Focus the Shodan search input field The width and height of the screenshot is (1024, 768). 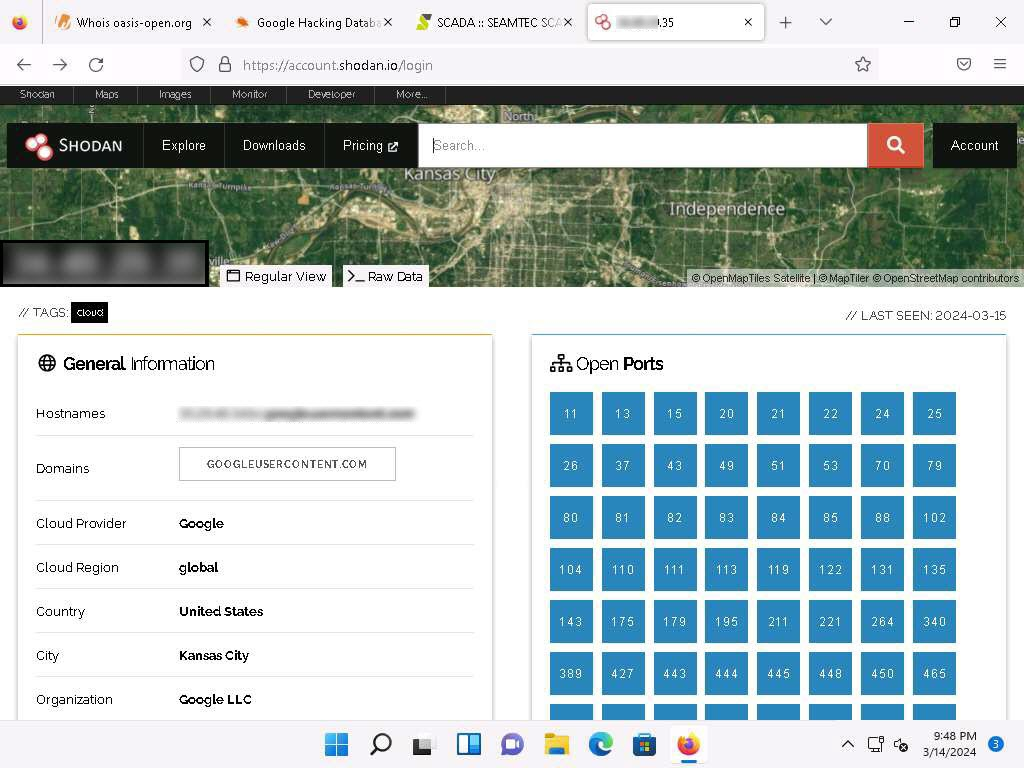pyautogui.click(x=643, y=146)
